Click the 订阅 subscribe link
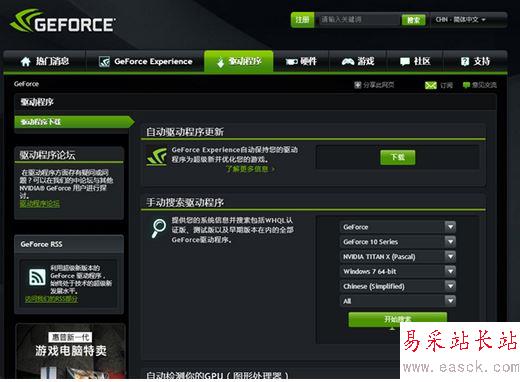The height and width of the screenshot is (382, 520). (446, 86)
